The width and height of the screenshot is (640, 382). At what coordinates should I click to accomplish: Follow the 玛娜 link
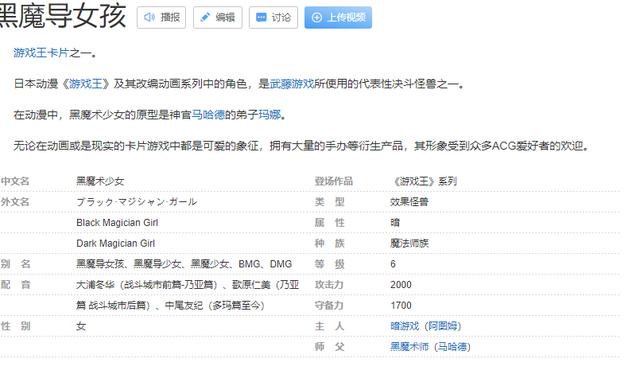270,115
